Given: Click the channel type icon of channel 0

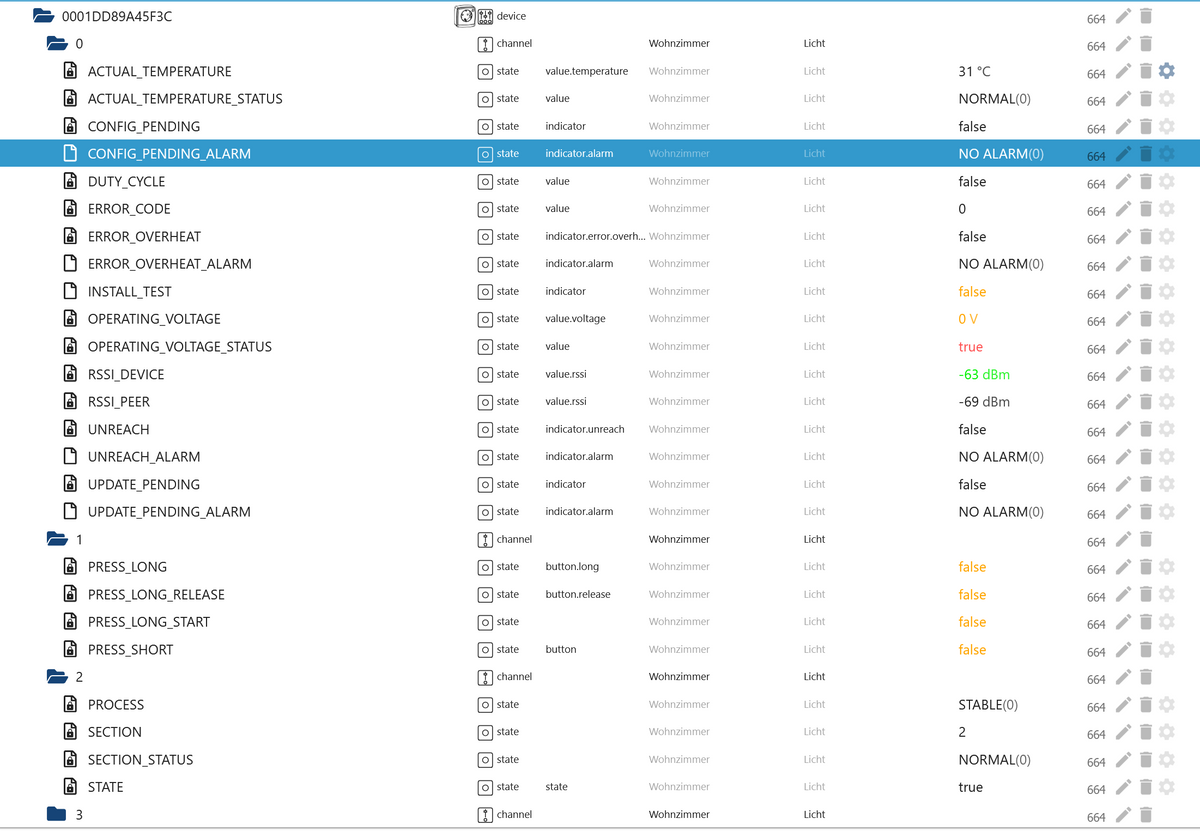Looking at the screenshot, I should point(485,44).
